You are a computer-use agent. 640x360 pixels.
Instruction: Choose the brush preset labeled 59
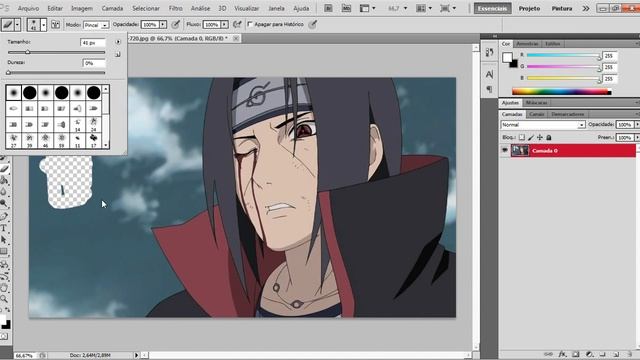pos(62,140)
